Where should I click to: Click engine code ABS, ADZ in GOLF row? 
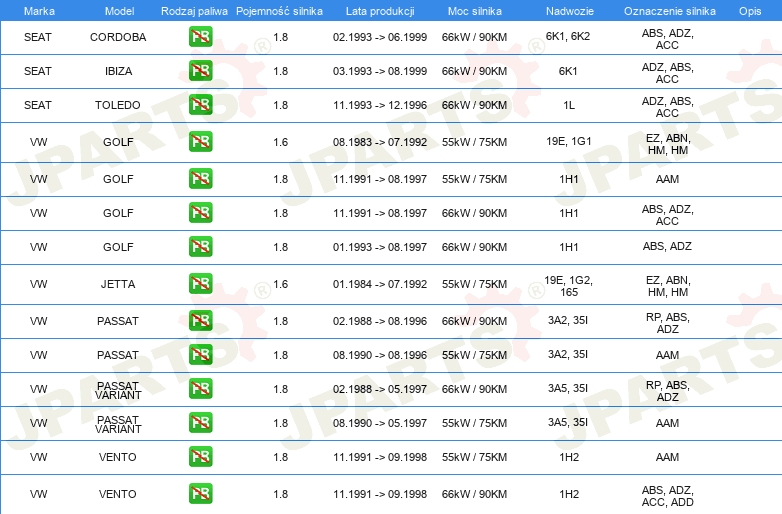[x=667, y=246]
